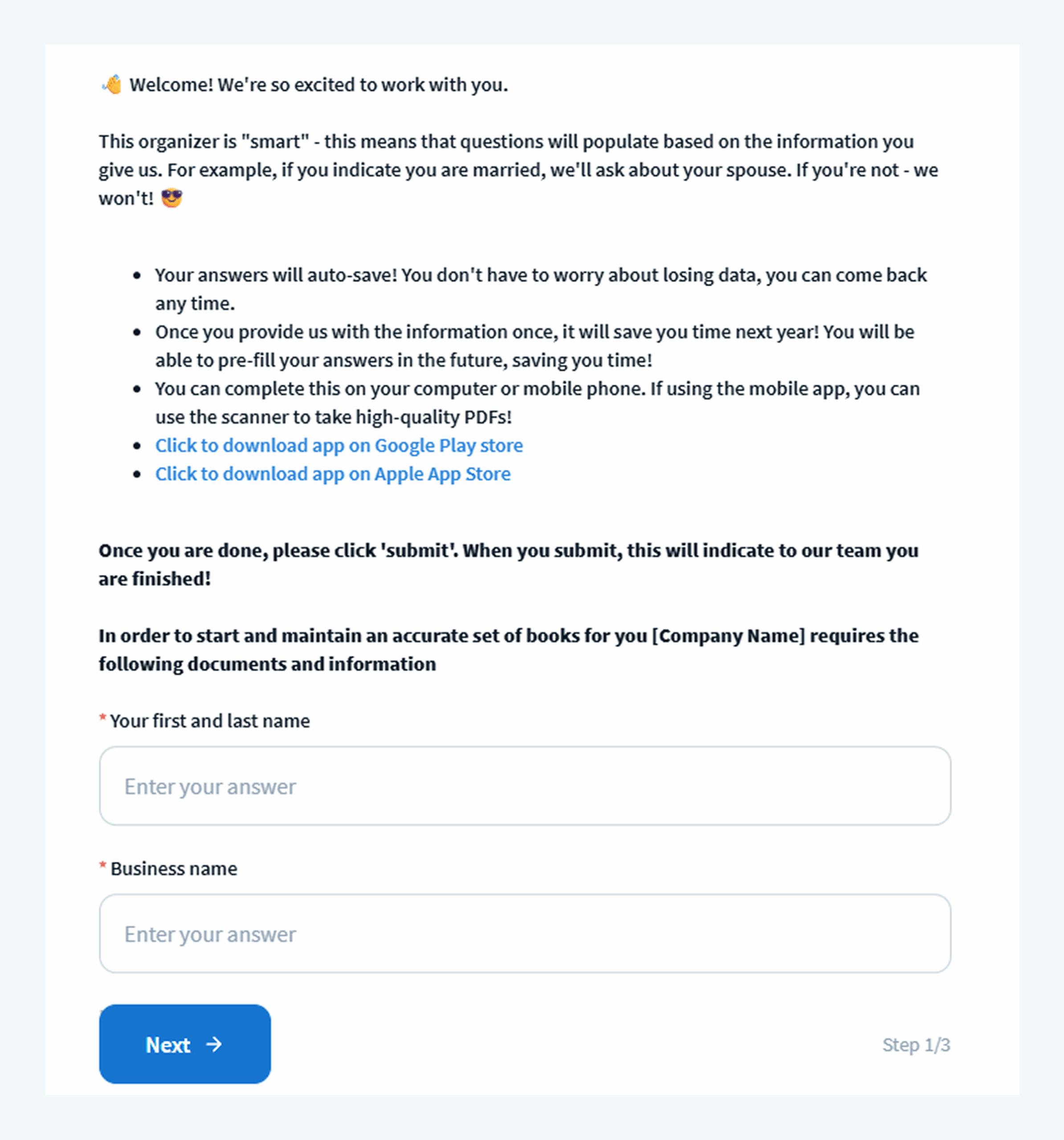
Task: Click the 'Business name' field label
Action: click(174, 869)
